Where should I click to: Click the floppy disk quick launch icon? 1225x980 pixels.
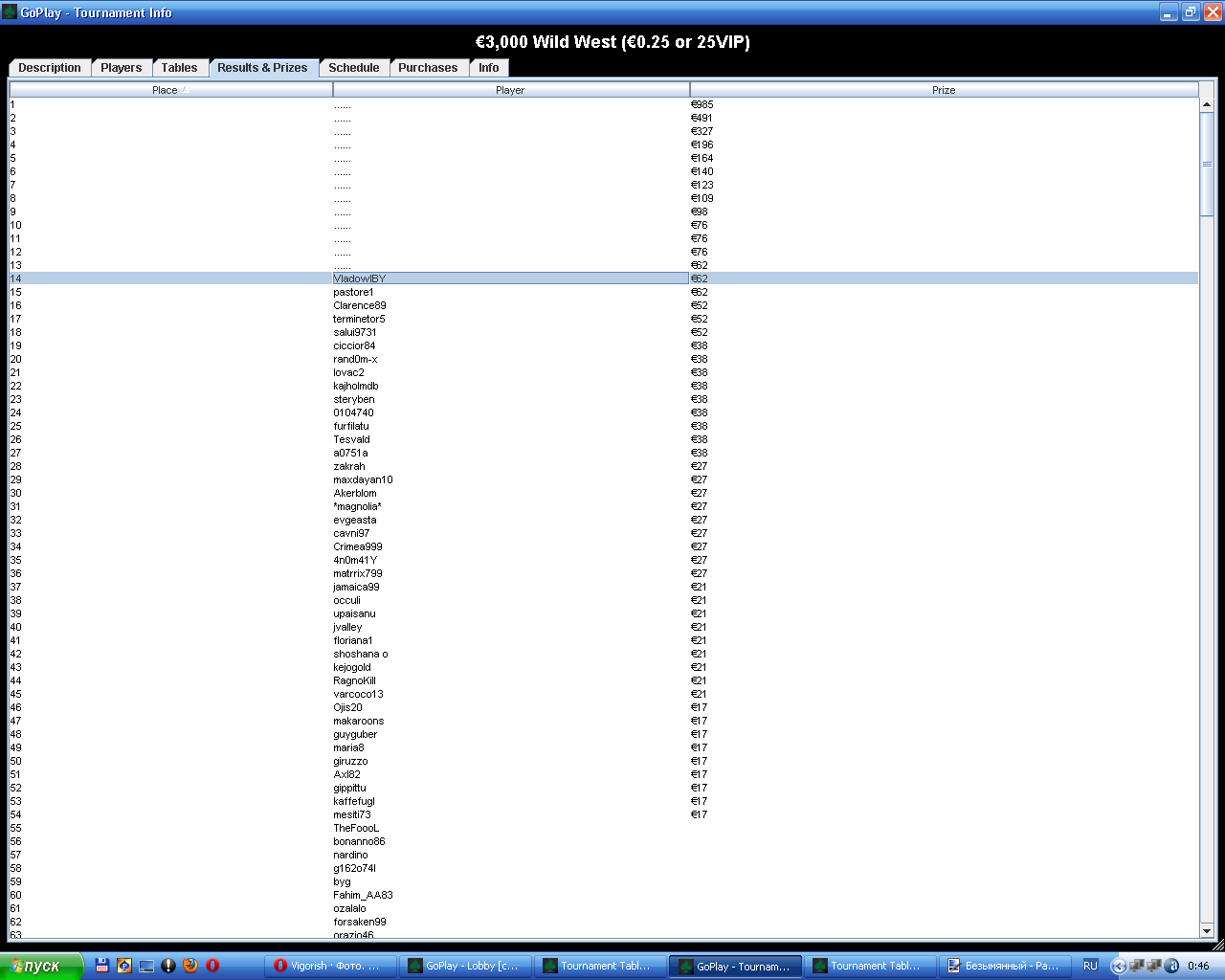pyautogui.click(x=102, y=966)
